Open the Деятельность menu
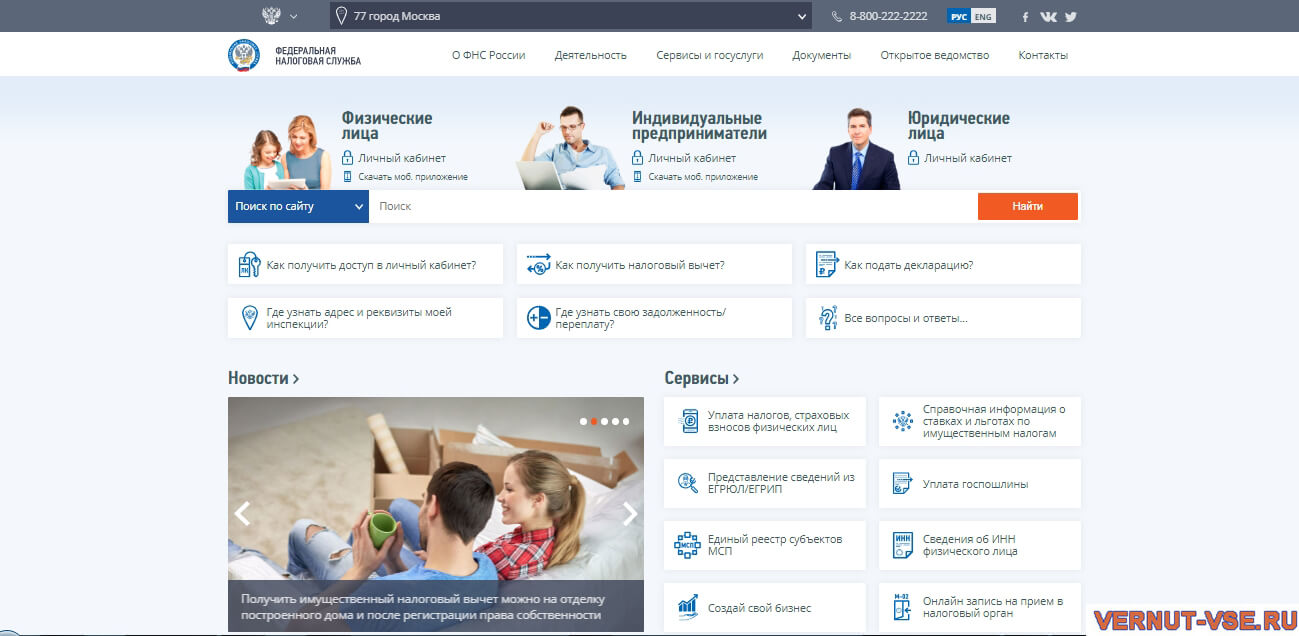This screenshot has height=636, width=1299. (591, 55)
